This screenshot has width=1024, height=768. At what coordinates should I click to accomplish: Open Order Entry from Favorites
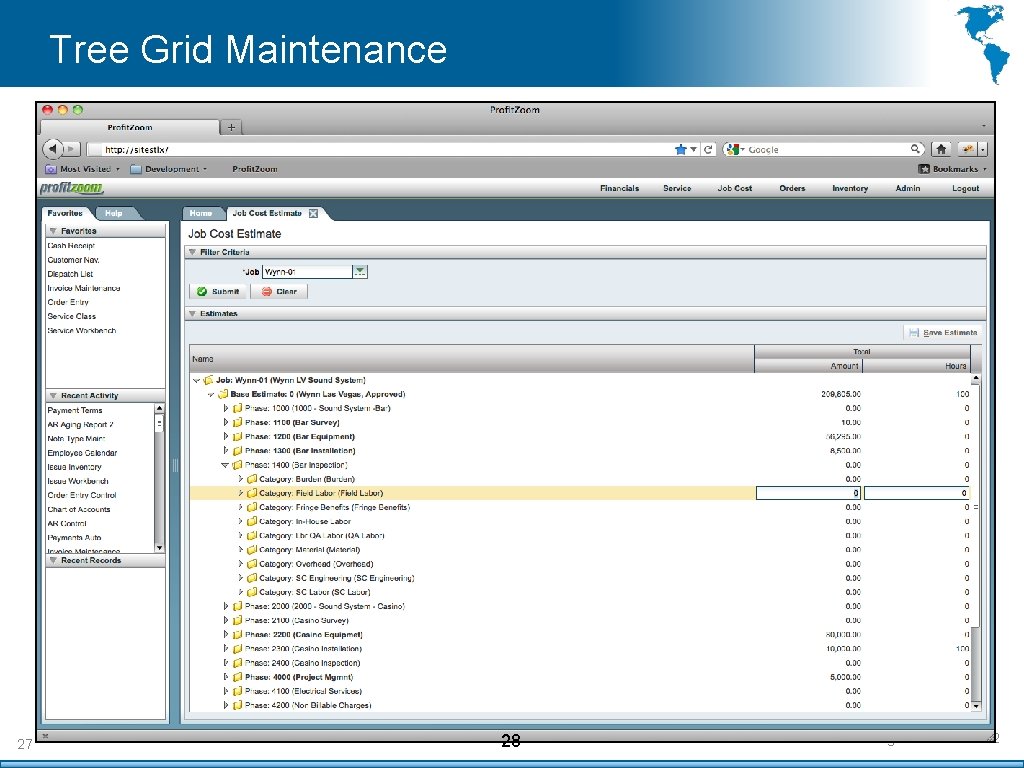[x=68, y=302]
